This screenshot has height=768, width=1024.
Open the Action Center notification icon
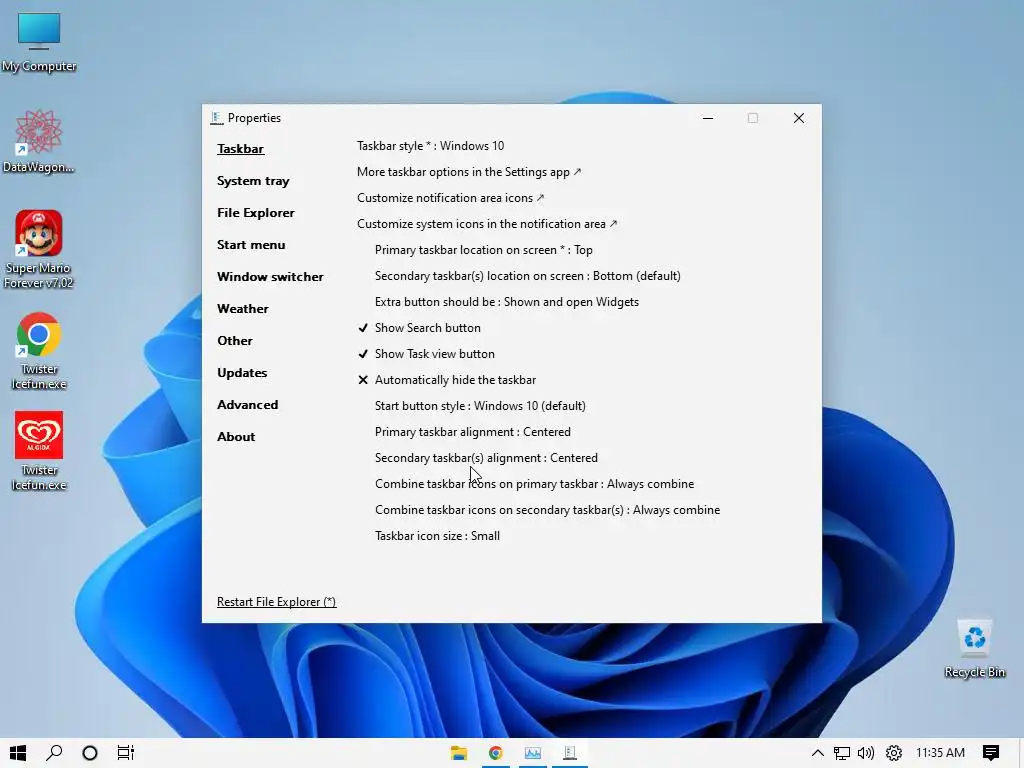tap(991, 753)
